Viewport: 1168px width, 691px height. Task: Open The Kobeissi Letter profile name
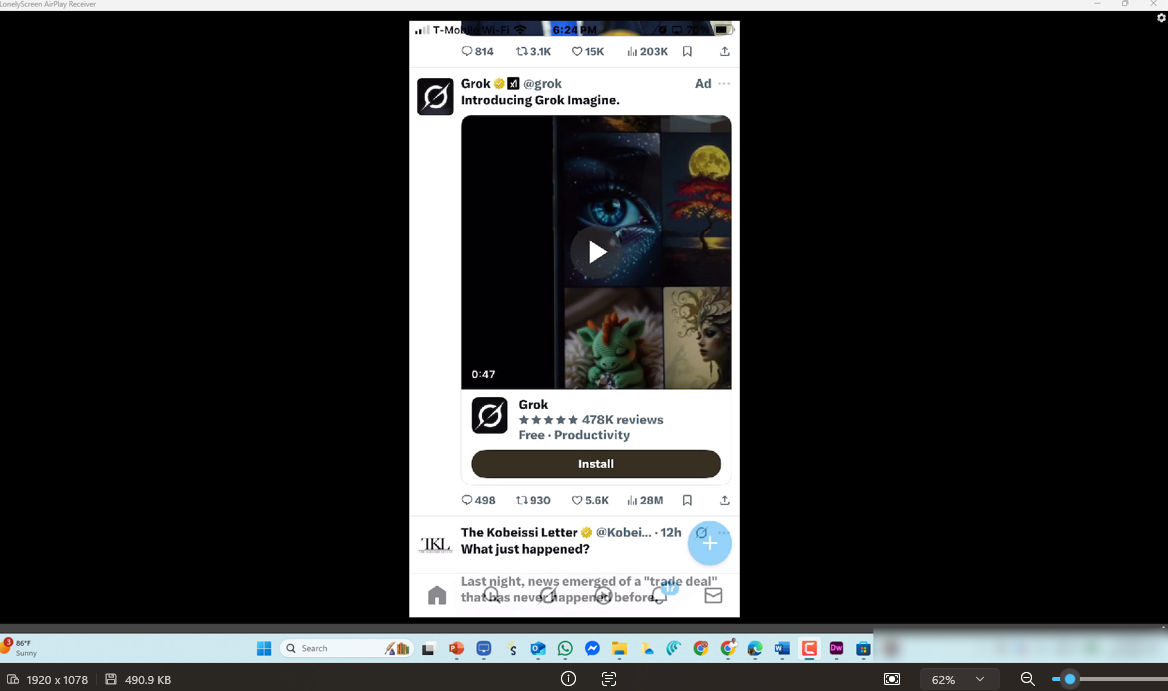coord(519,532)
